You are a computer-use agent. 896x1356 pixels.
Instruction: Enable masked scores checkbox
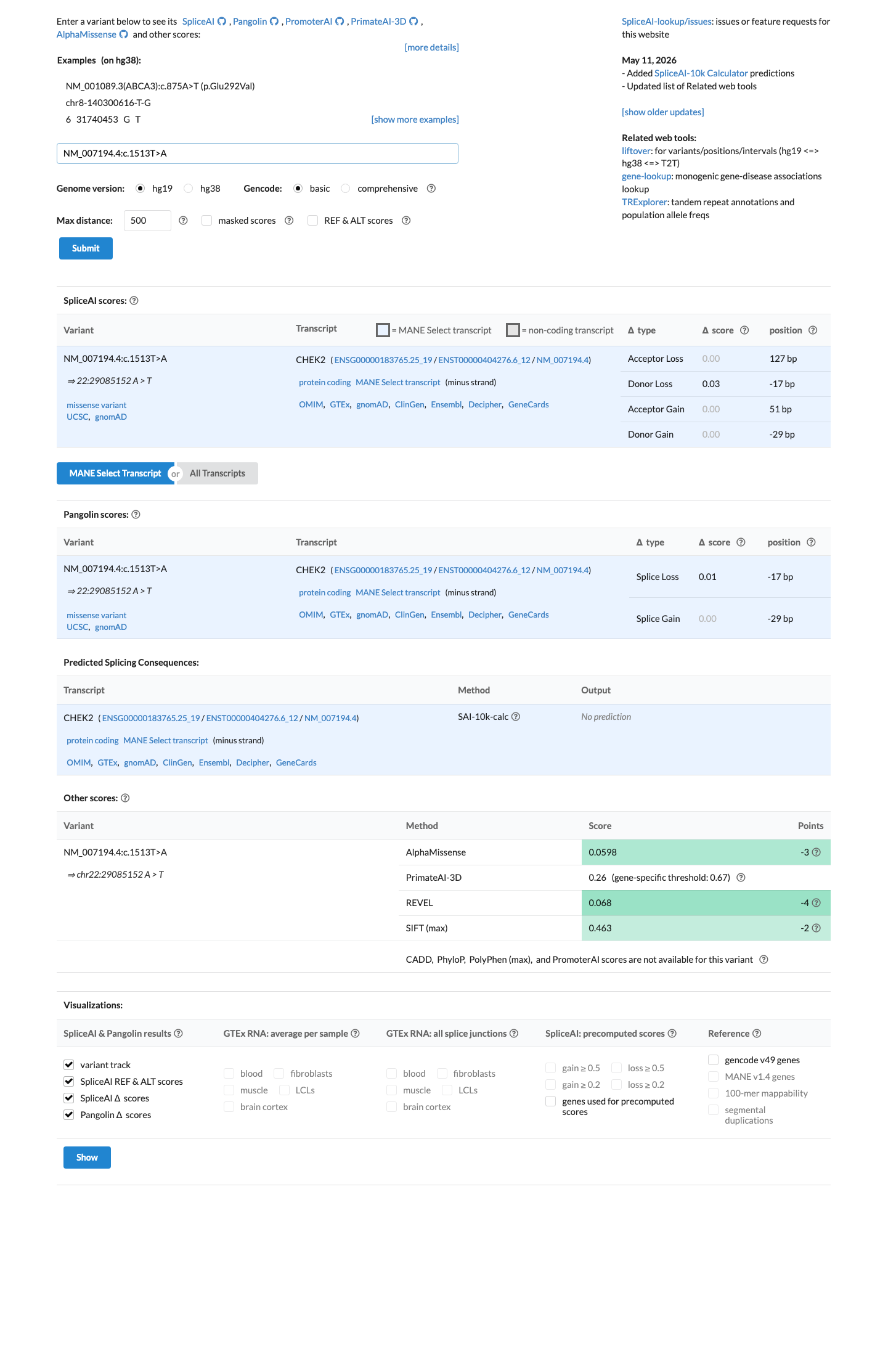pos(207,221)
